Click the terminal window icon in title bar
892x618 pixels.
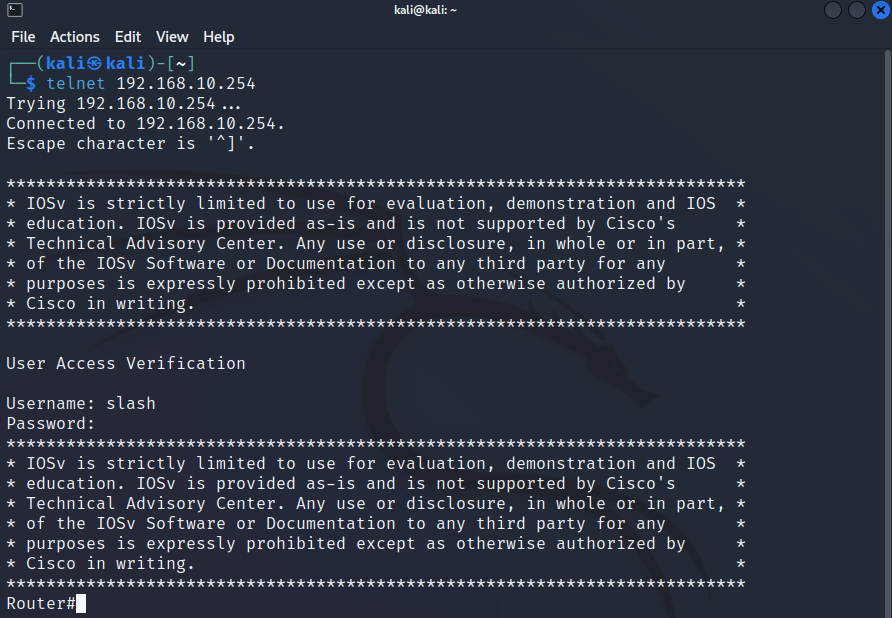click(13, 10)
